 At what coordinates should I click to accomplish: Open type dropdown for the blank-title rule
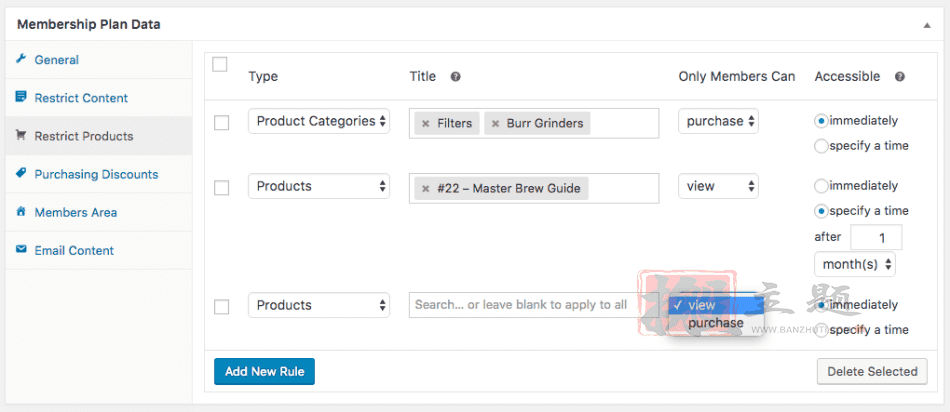tap(319, 305)
